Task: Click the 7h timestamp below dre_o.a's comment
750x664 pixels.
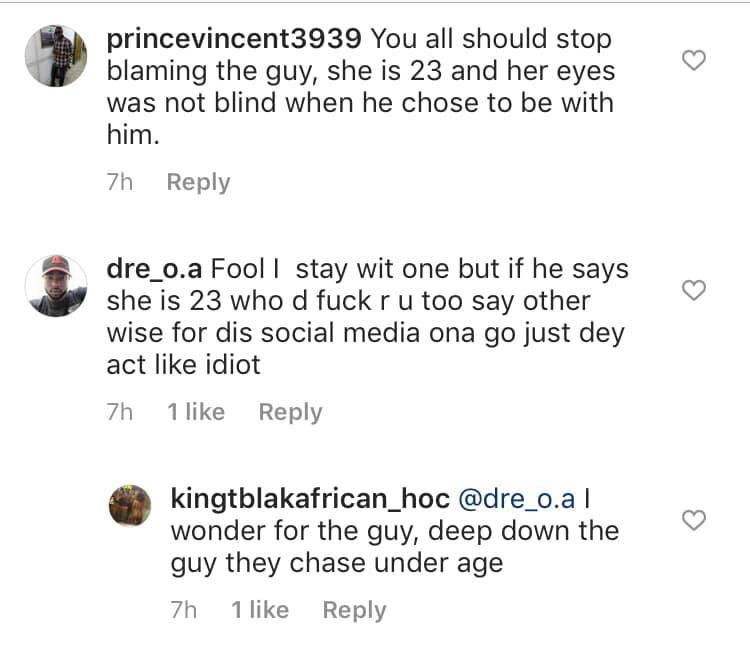Action: [x=120, y=412]
